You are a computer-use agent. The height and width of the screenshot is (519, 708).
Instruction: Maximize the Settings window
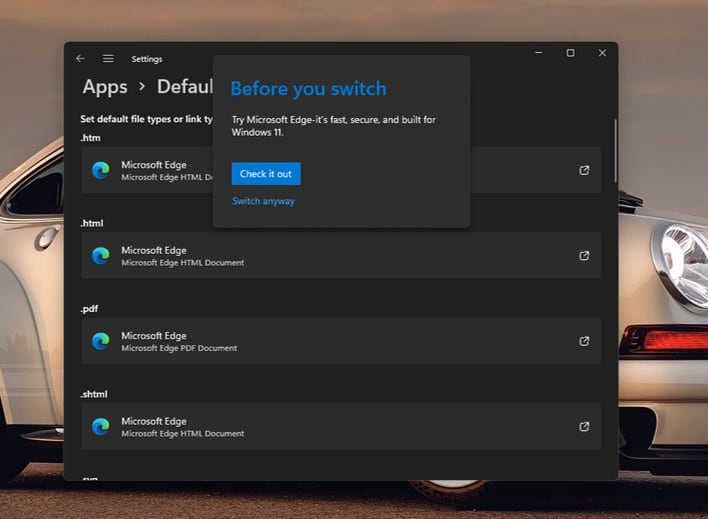(571, 53)
